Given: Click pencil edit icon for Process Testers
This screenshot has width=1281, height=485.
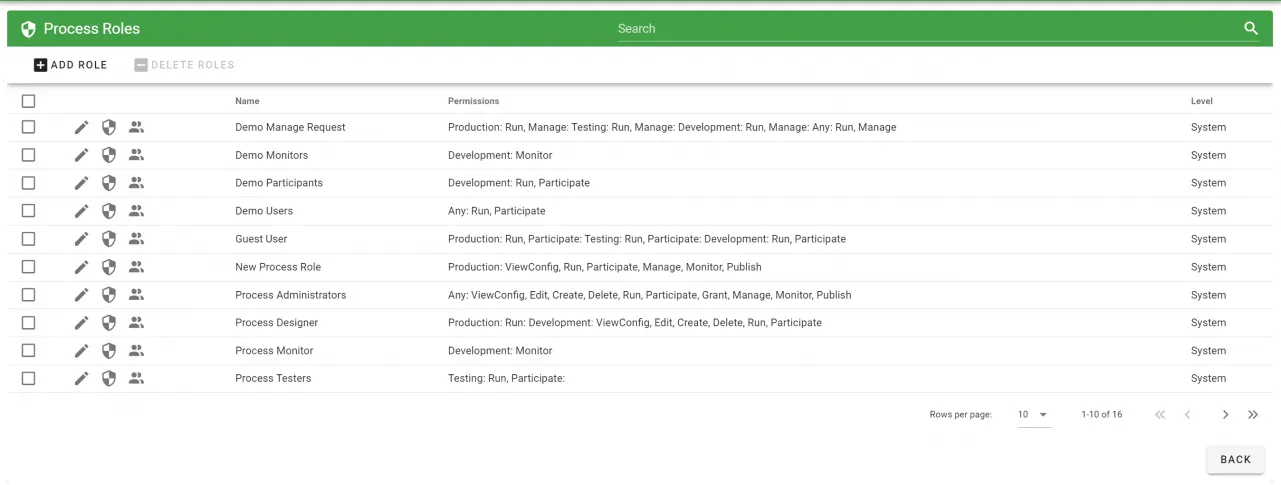Looking at the screenshot, I should pos(81,379).
